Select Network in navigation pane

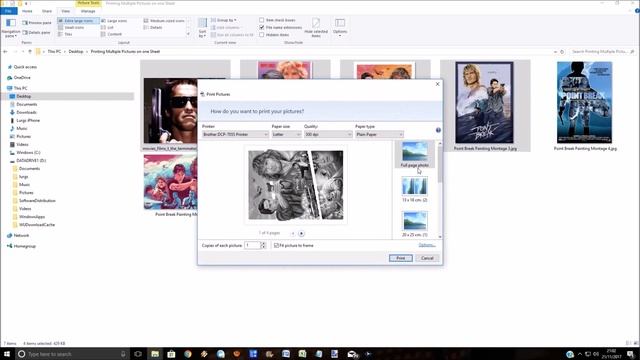[x=21, y=236]
